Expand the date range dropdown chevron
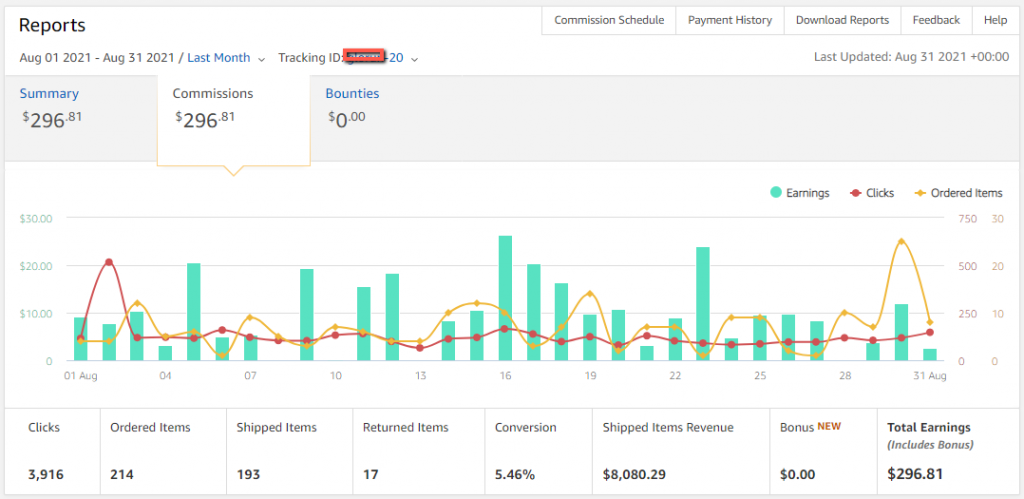Viewport: 1024px width, 499px height. pos(261,59)
